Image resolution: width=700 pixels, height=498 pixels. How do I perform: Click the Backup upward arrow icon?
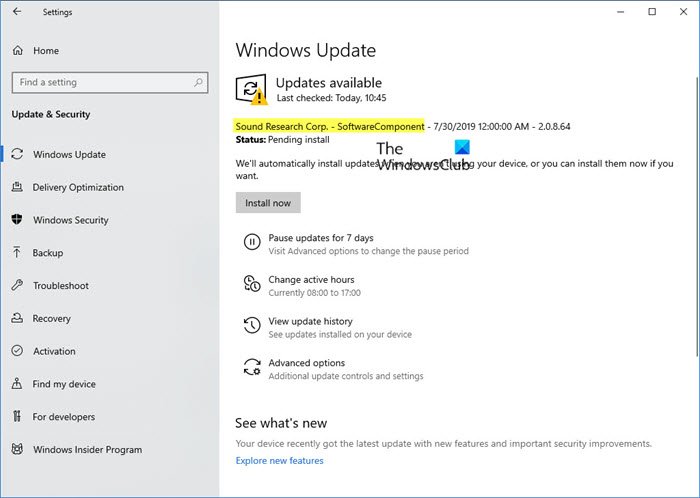tap(17, 252)
